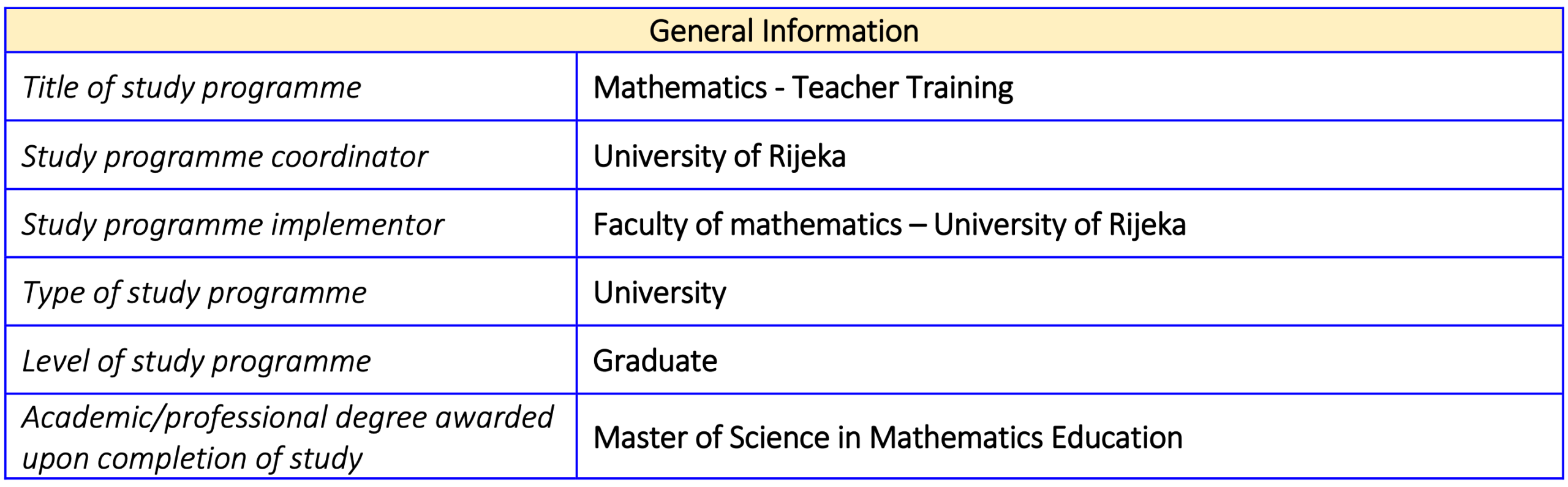Select the "Type of study programme" label

point(194,293)
